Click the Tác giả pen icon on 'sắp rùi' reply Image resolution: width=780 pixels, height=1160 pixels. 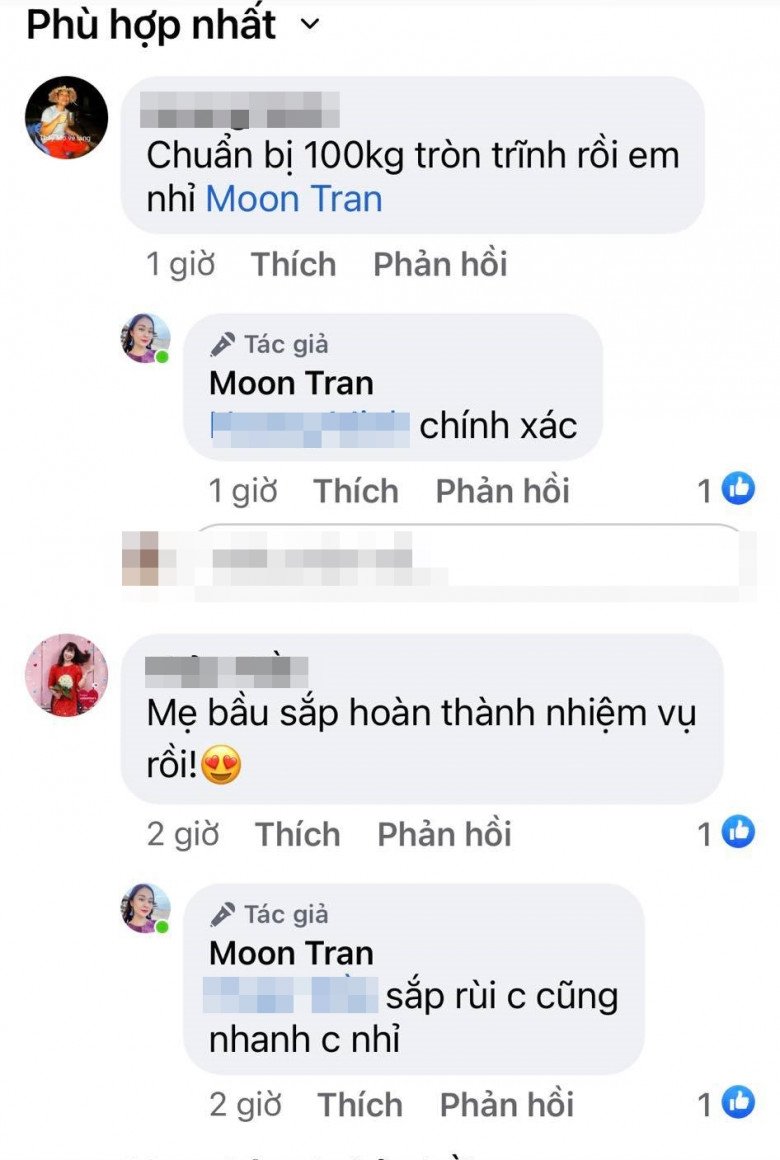[222, 914]
